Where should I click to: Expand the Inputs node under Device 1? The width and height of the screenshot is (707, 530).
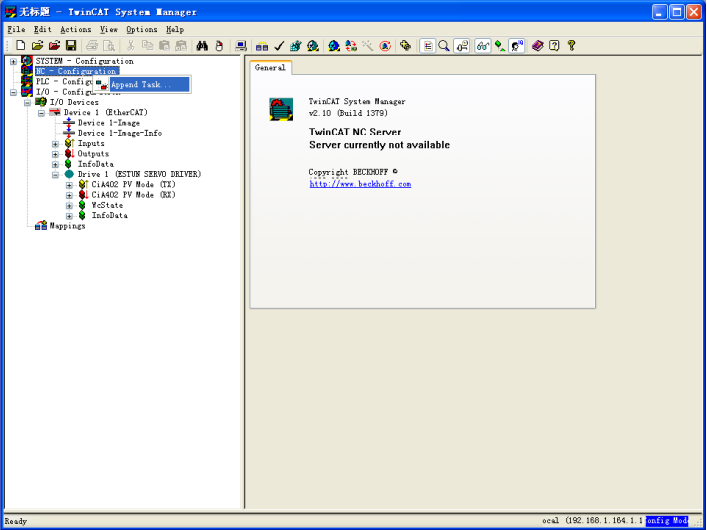55,144
